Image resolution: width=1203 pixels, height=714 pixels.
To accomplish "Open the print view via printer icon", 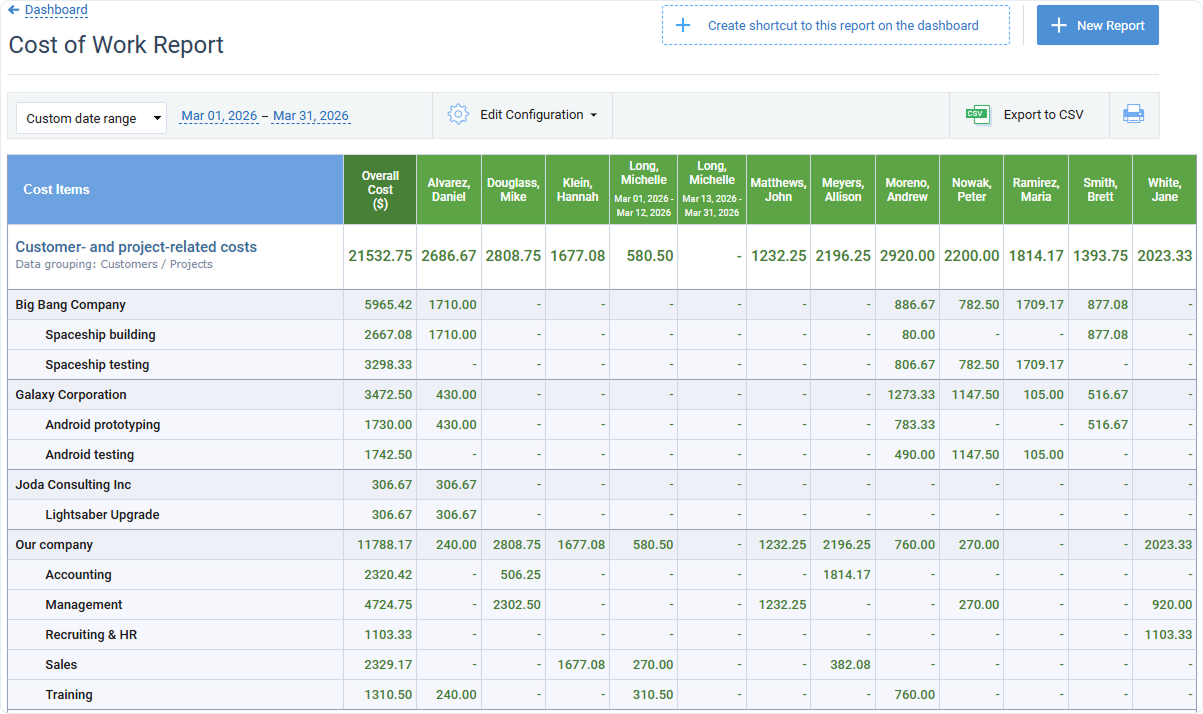I will [1133, 114].
